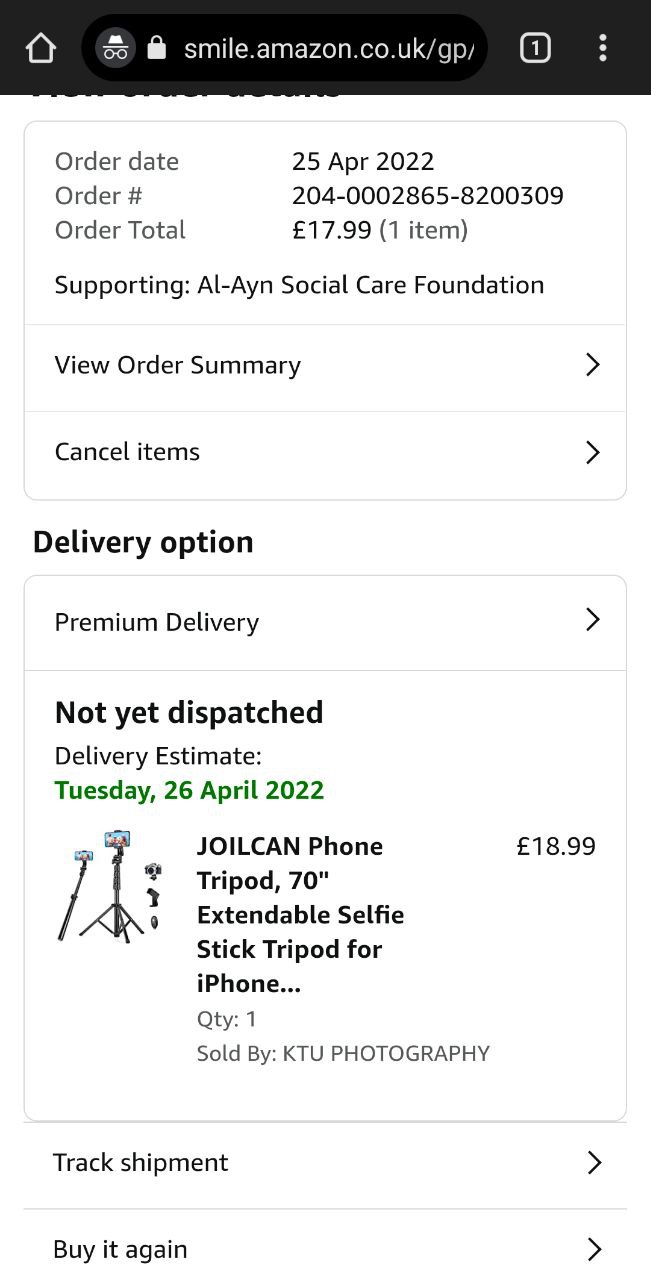The width and height of the screenshot is (651, 1280).
Task: Open the JOILCAN Phone Tripod product title
Action: coord(300,914)
